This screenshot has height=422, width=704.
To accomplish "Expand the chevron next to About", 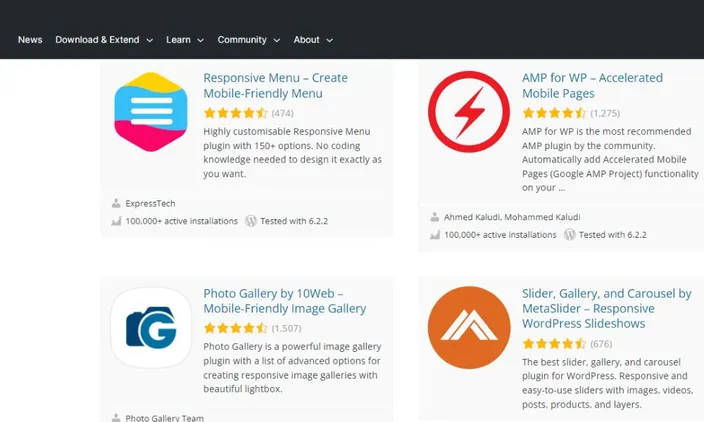I will [329, 40].
